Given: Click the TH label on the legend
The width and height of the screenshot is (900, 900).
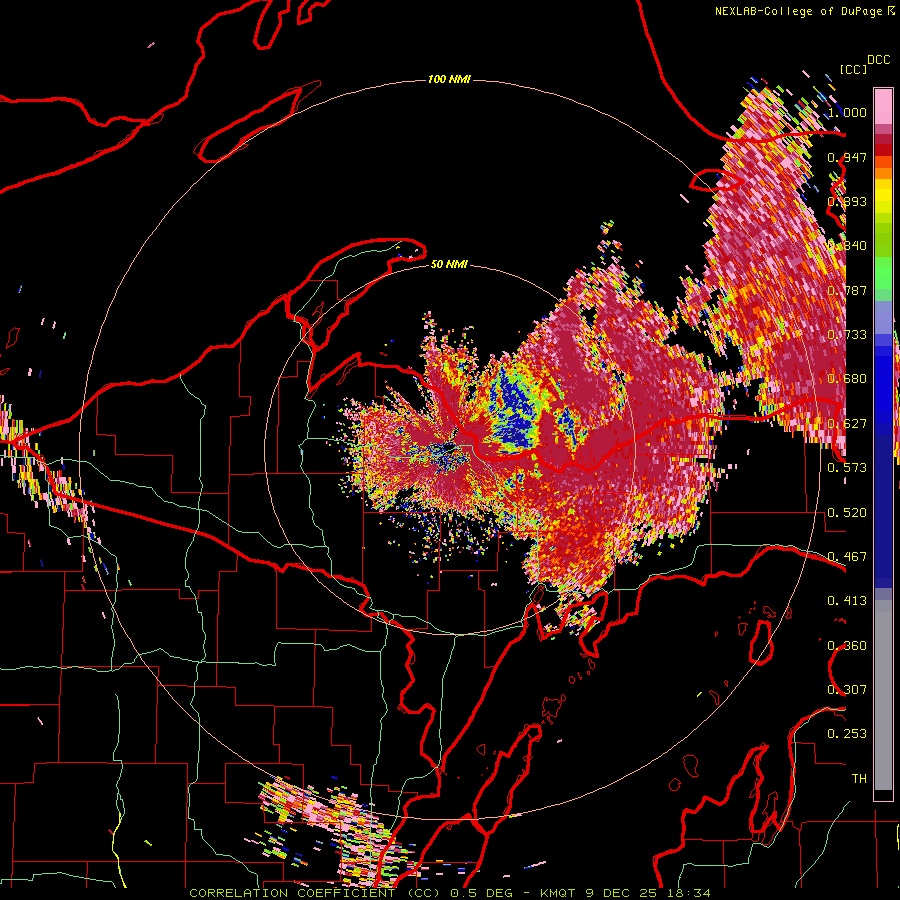Looking at the screenshot, I should (859, 779).
